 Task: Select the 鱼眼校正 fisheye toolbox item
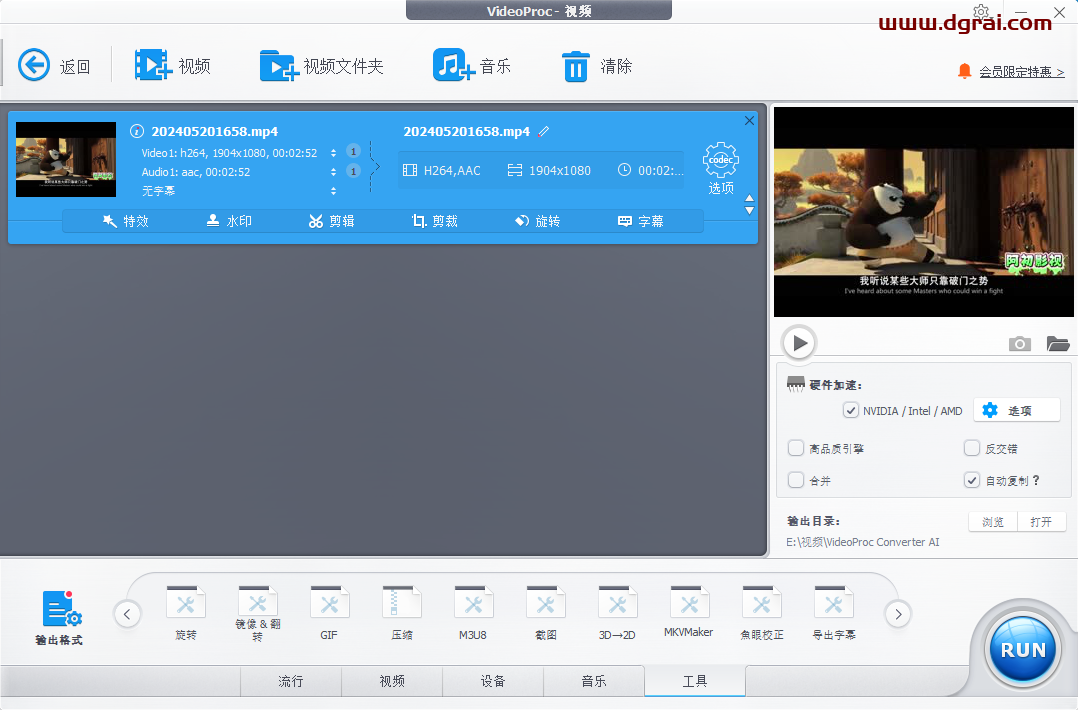761,613
